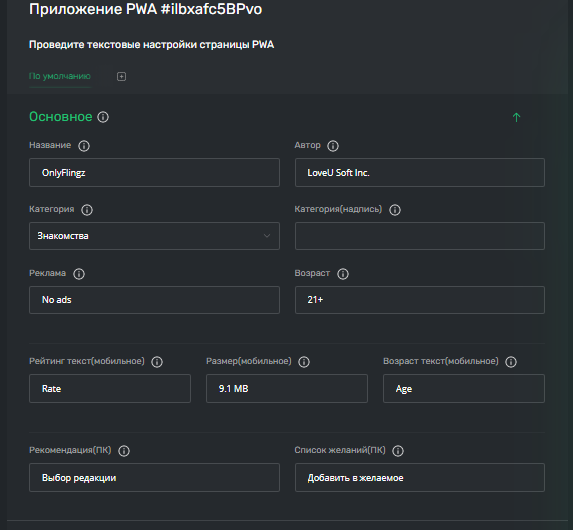
Task: Add new tab with plus icon
Action: [122, 76]
